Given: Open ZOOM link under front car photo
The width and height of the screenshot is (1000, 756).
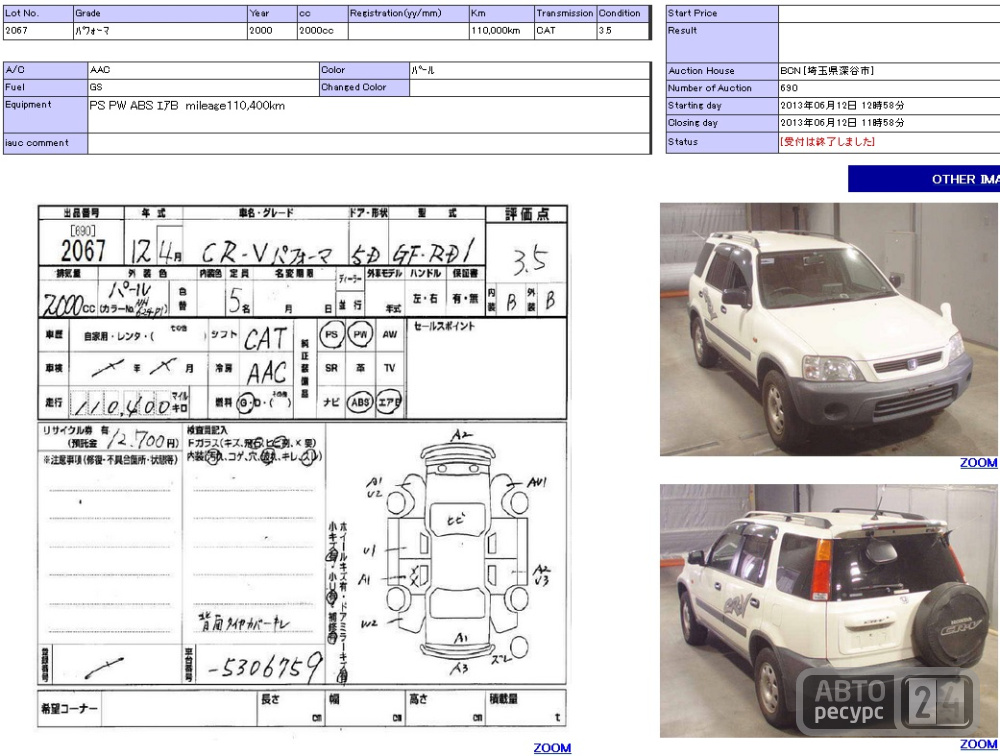Looking at the screenshot, I should (x=978, y=463).
